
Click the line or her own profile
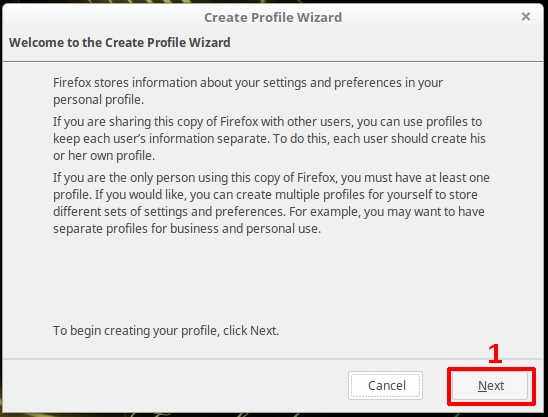coord(104,156)
